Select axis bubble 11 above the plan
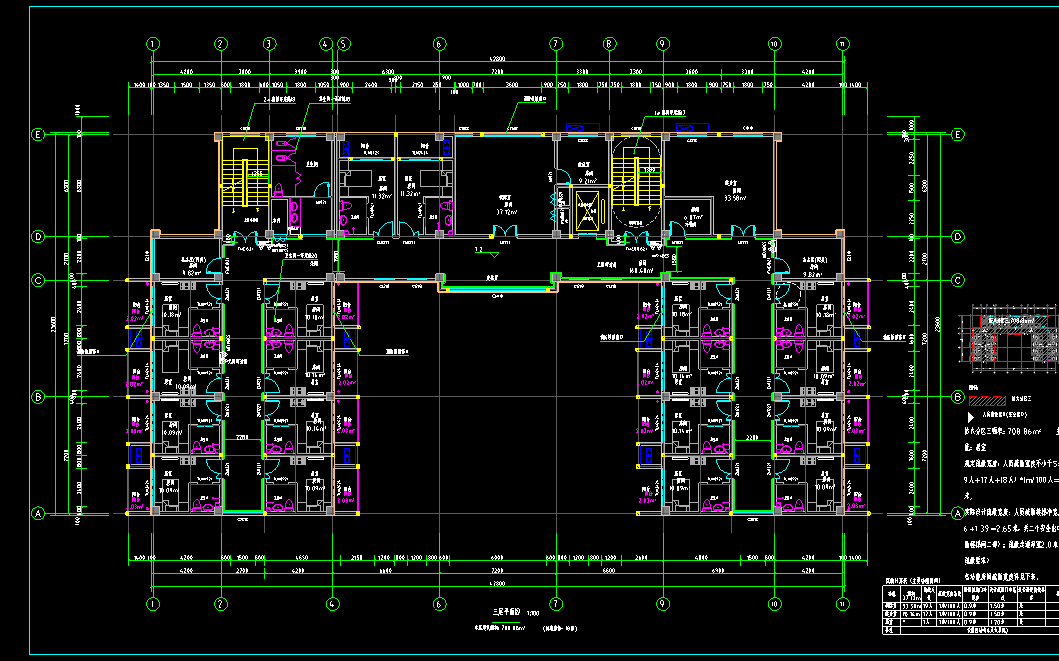This screenshot has height=661, width=1059. [x=842, y=44]
